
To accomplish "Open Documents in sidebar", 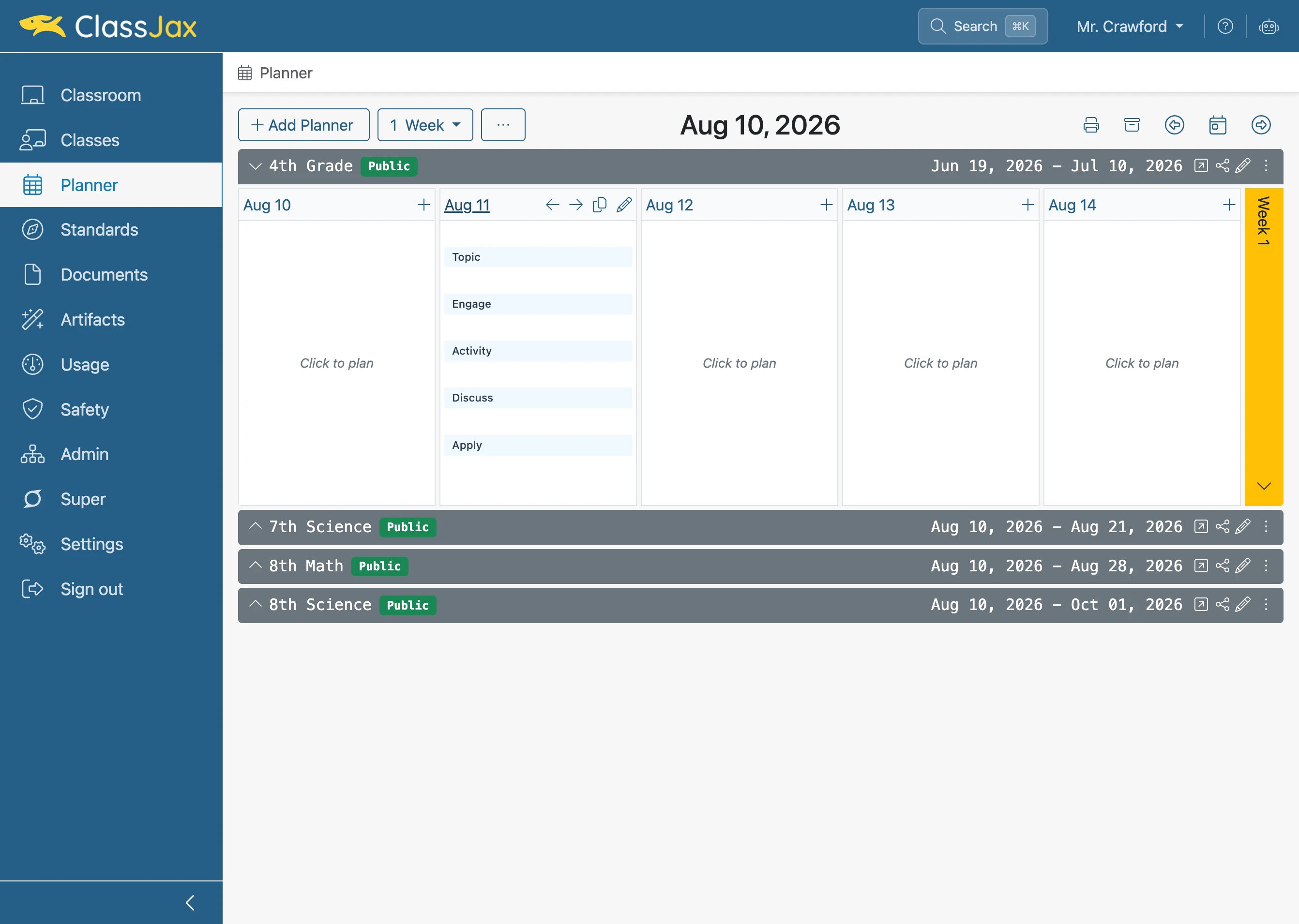I will click(x=111, y=274).
